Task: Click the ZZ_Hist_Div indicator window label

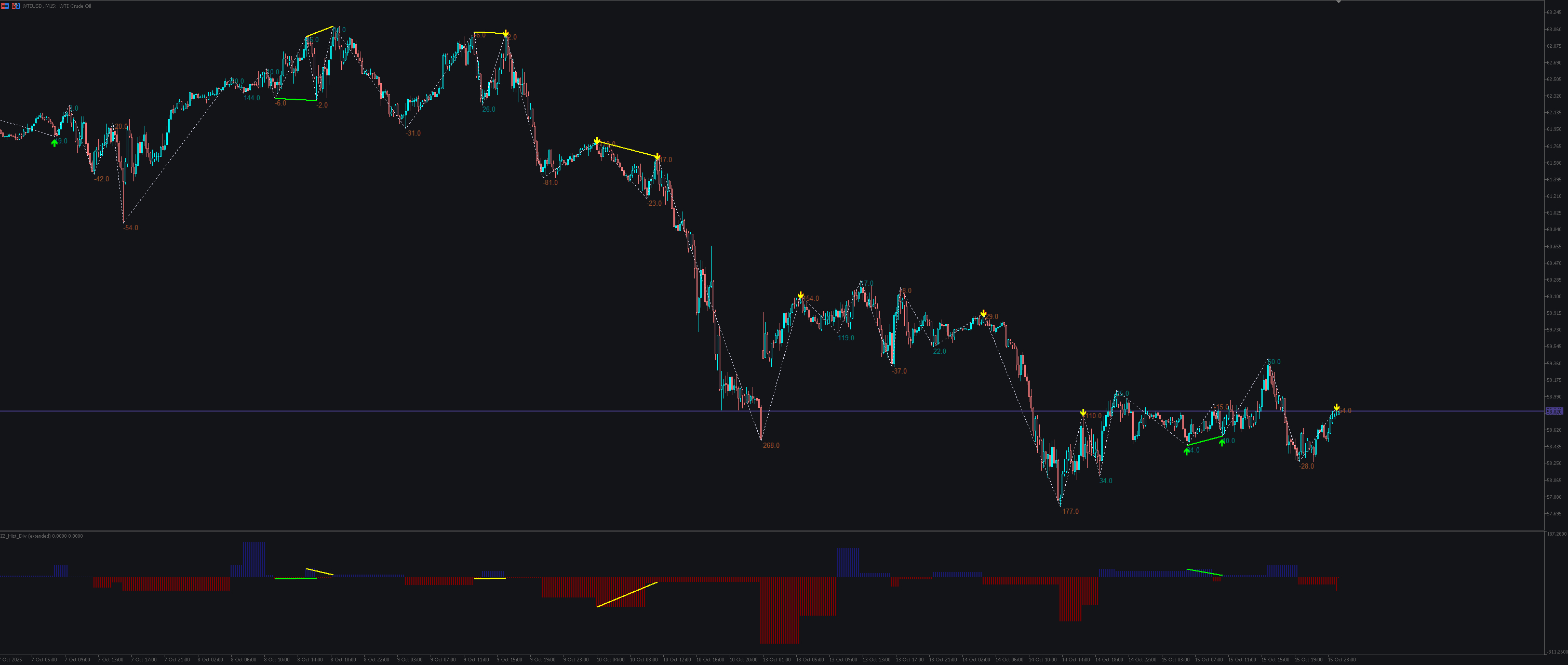Action: point(42,536)
